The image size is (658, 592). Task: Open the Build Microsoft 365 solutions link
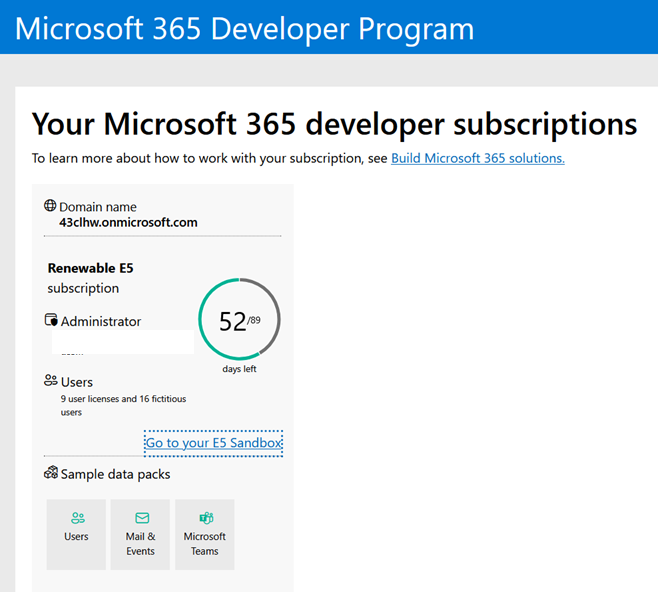pyautogui.click(x=478, y=158)
